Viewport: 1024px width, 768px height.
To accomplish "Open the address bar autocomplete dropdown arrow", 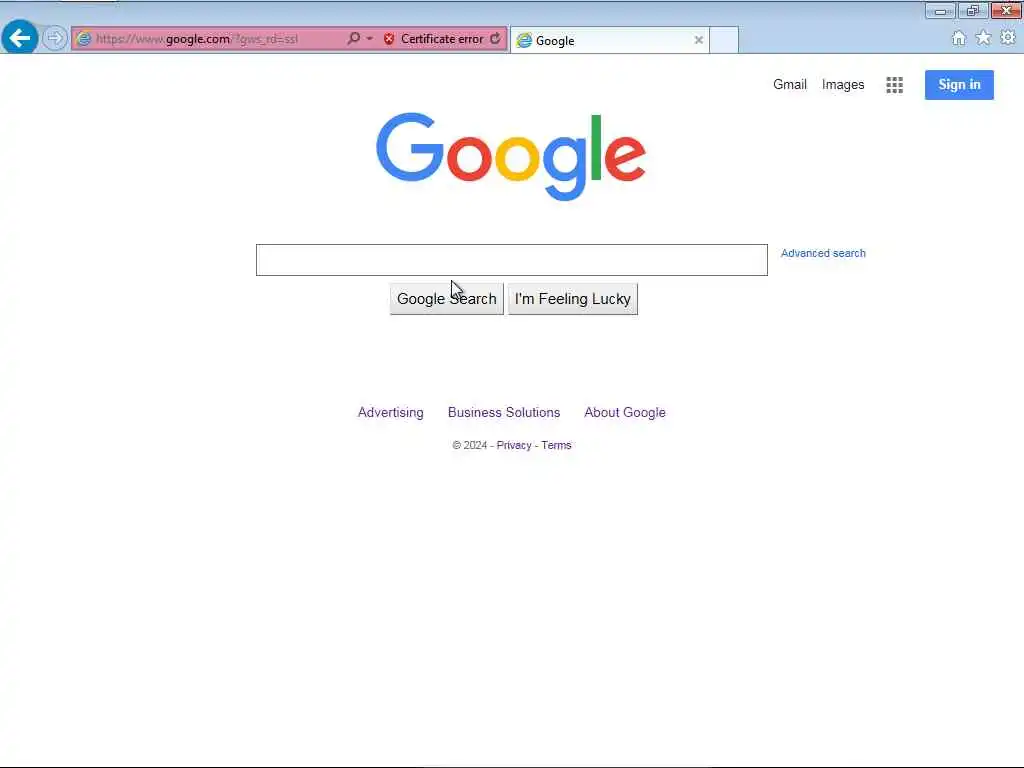I will pos(370,39).
